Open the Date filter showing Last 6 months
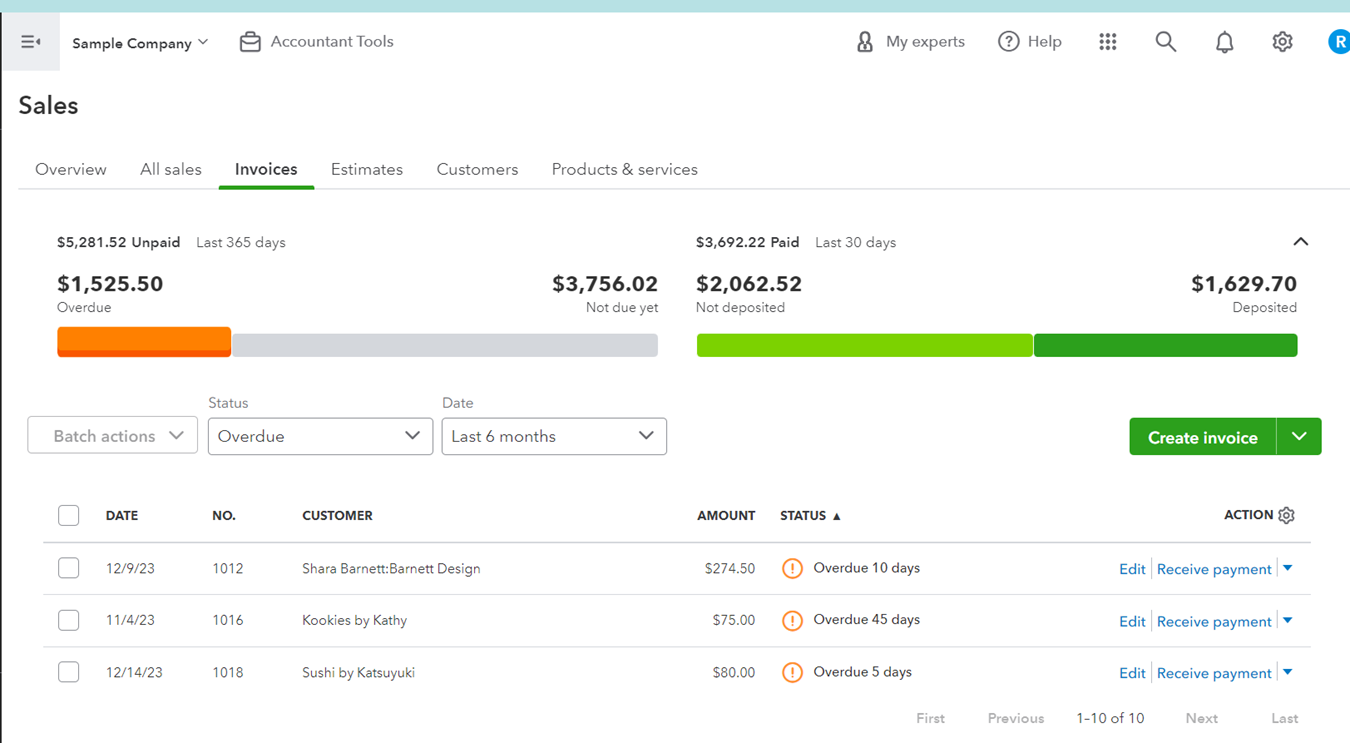 pos(554,436)
